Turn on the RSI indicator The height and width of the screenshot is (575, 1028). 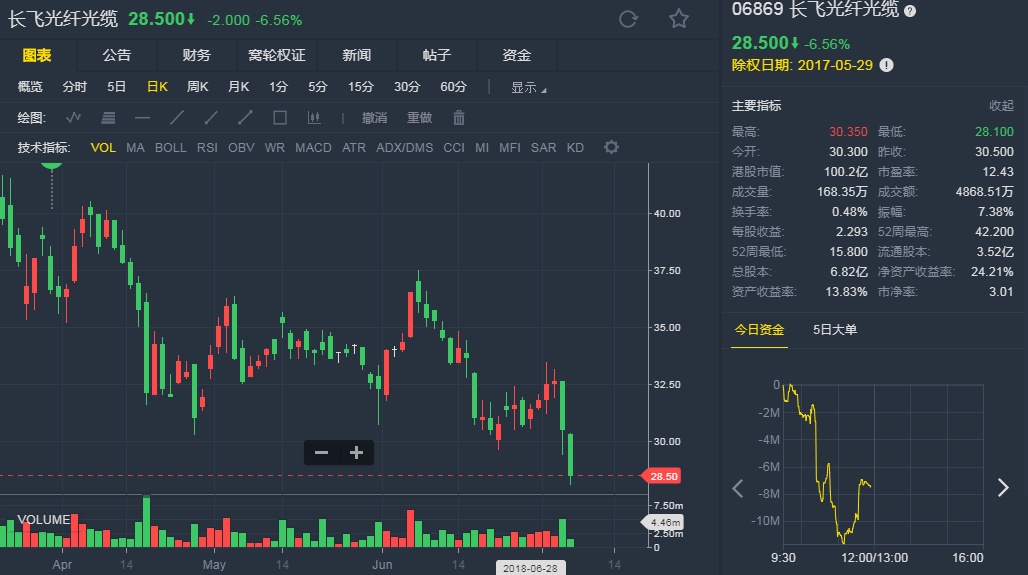point(207,148)
